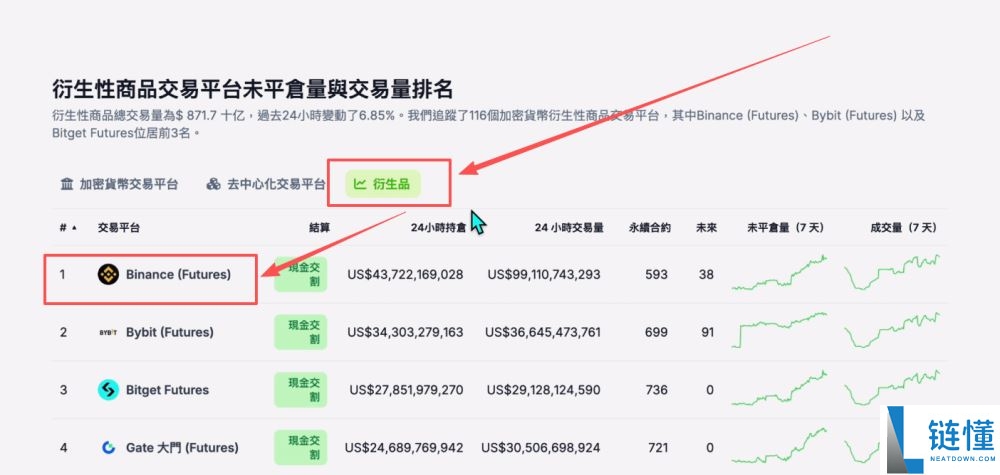The width and height of the screenshot is (1000, 475).
Task: Click the chart icon in 衍生品 tab
Action: click(360, 184)
